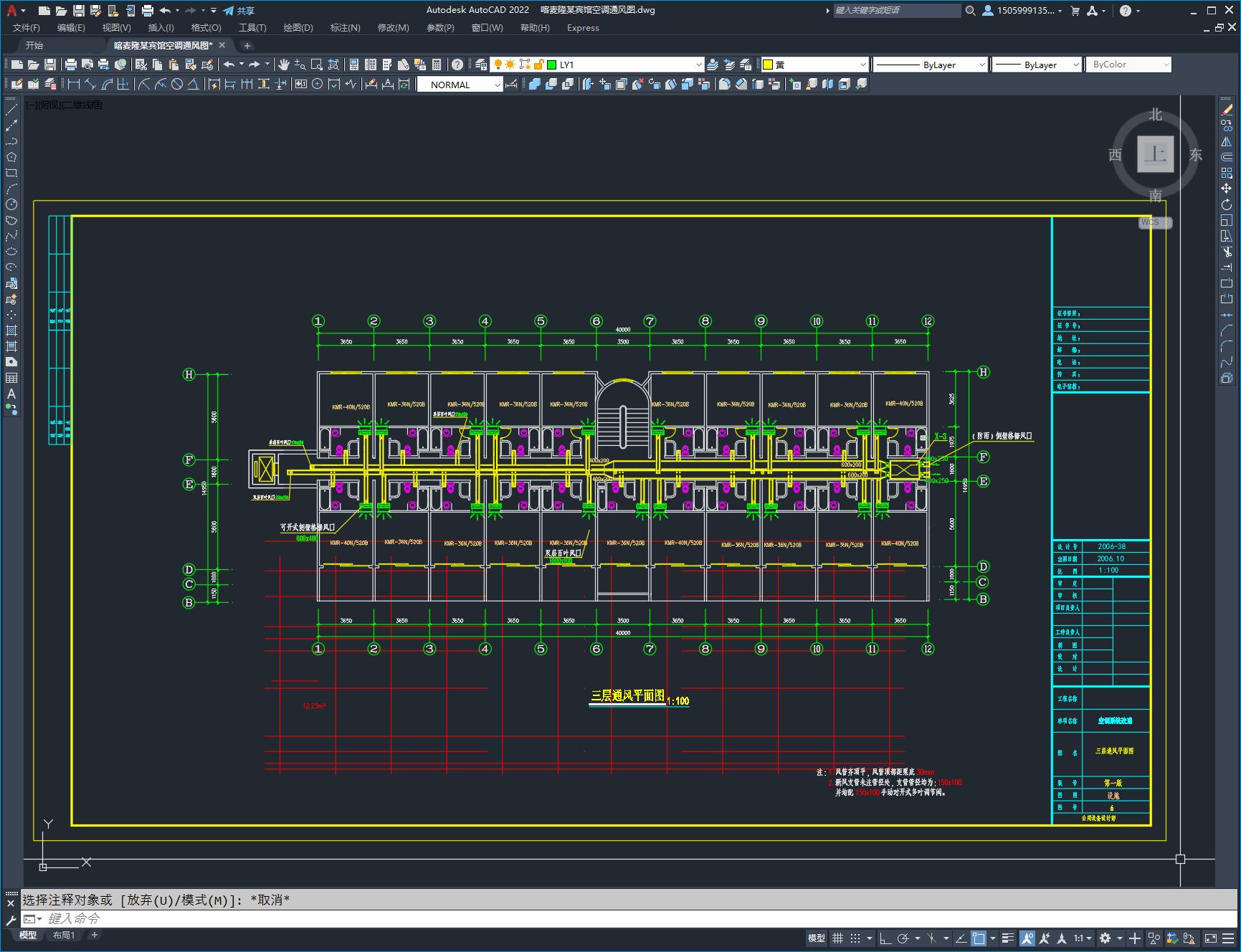Add a new layout with plus button

(94, 935)
